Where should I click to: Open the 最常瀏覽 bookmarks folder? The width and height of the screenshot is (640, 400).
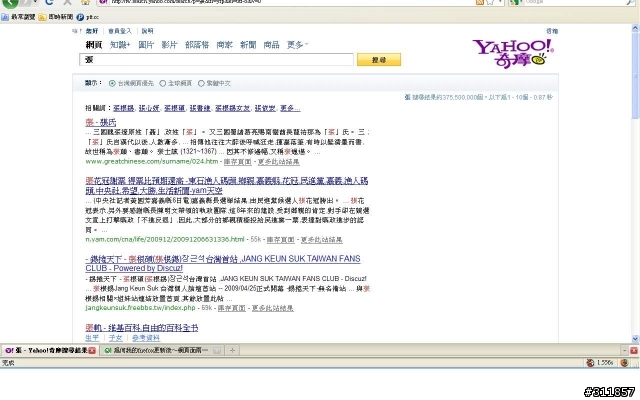click(18, 17)
